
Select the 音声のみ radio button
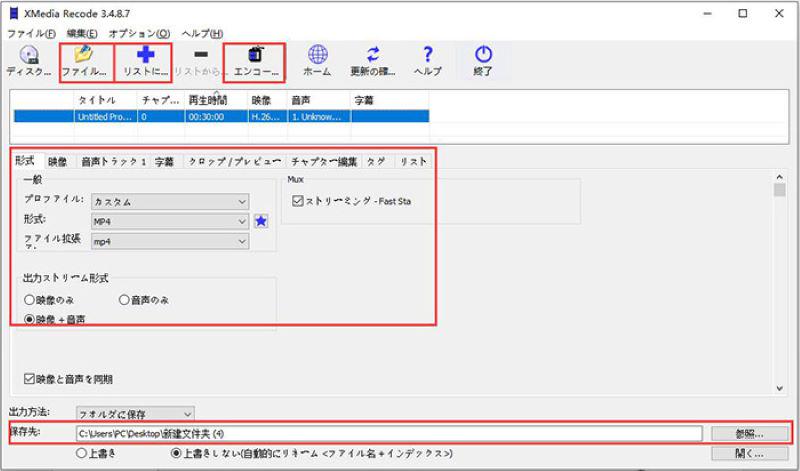(125, 300)
